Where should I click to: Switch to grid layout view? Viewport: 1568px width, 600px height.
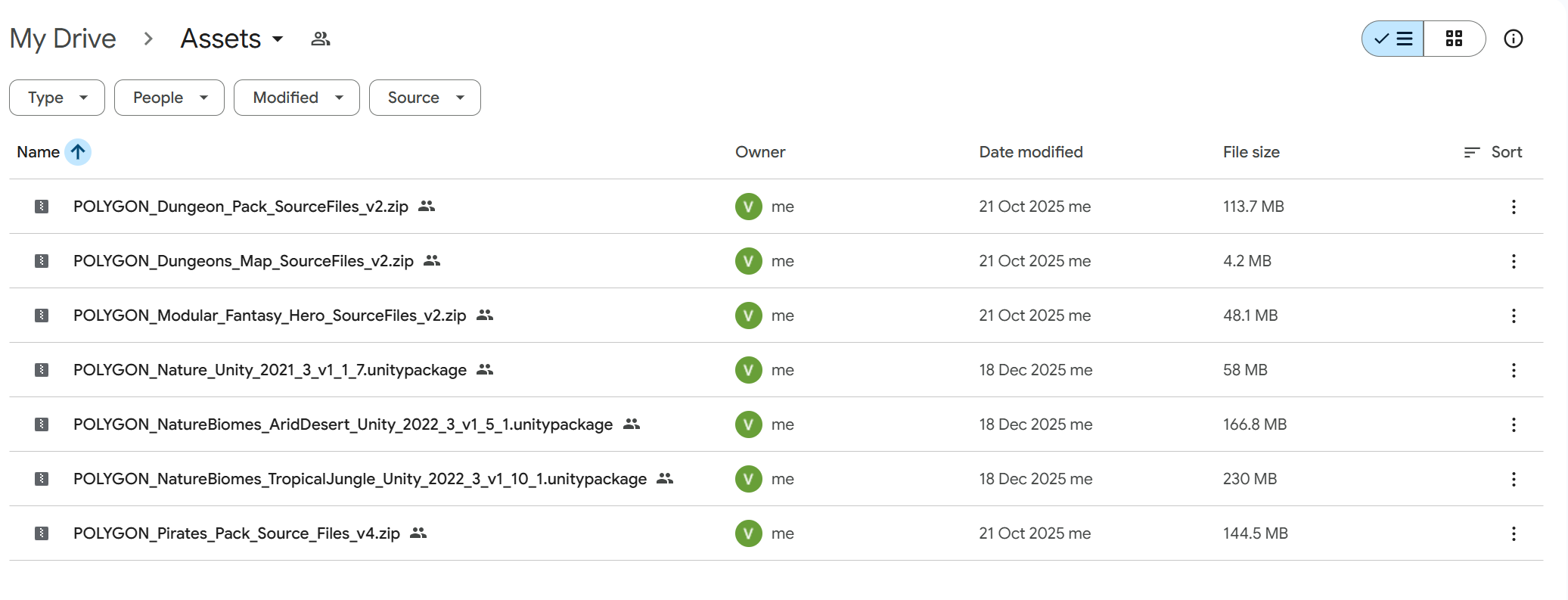[x=1454, y=39]
